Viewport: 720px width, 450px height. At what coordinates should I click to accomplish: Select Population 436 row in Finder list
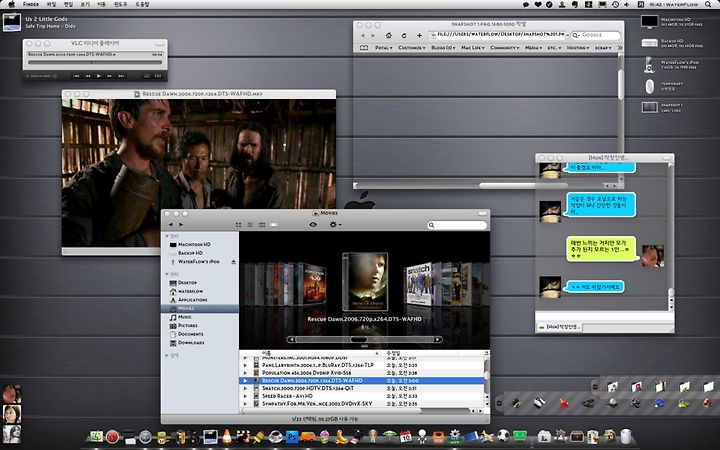pyautogui.click(x=362, y=373)
